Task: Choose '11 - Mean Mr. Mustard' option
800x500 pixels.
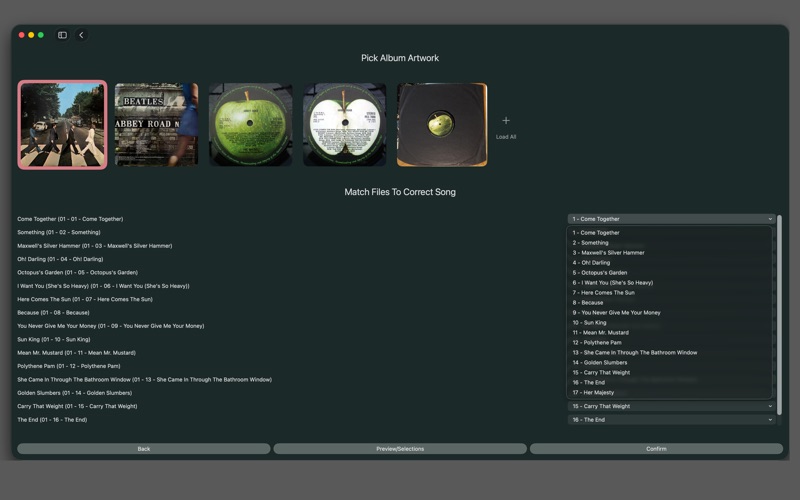Action: click(x=669, y=333)
